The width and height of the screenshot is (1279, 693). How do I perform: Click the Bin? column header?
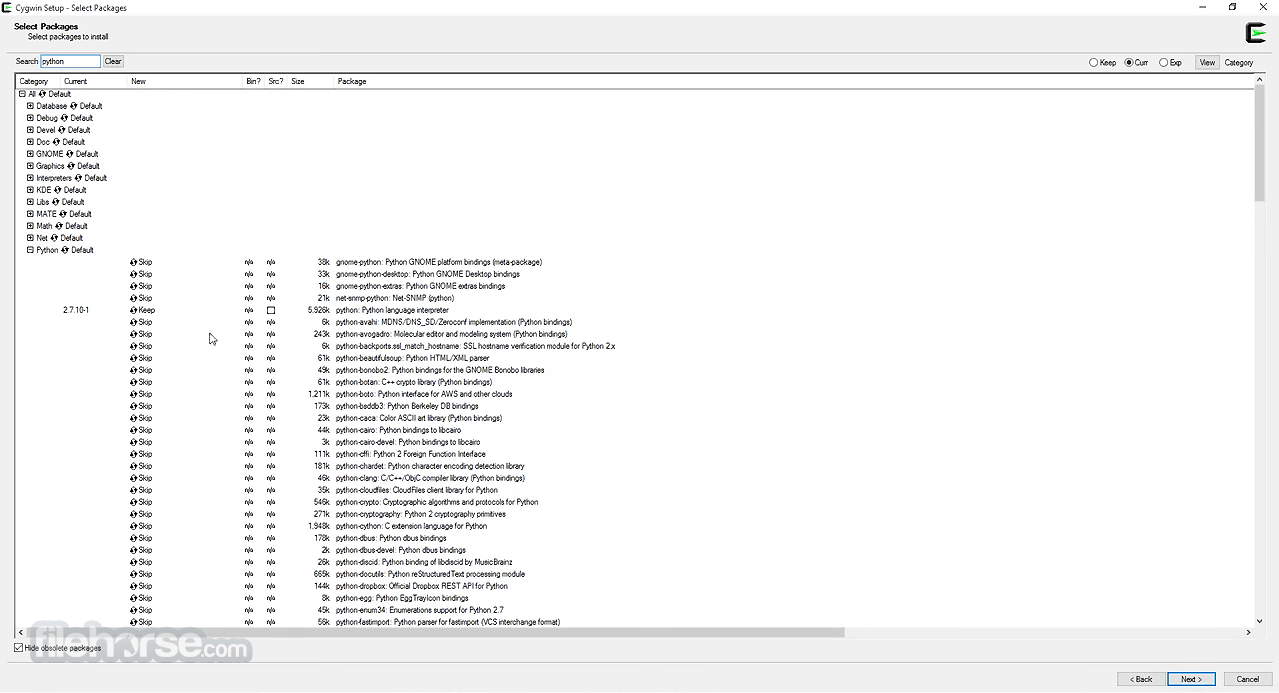254,81
